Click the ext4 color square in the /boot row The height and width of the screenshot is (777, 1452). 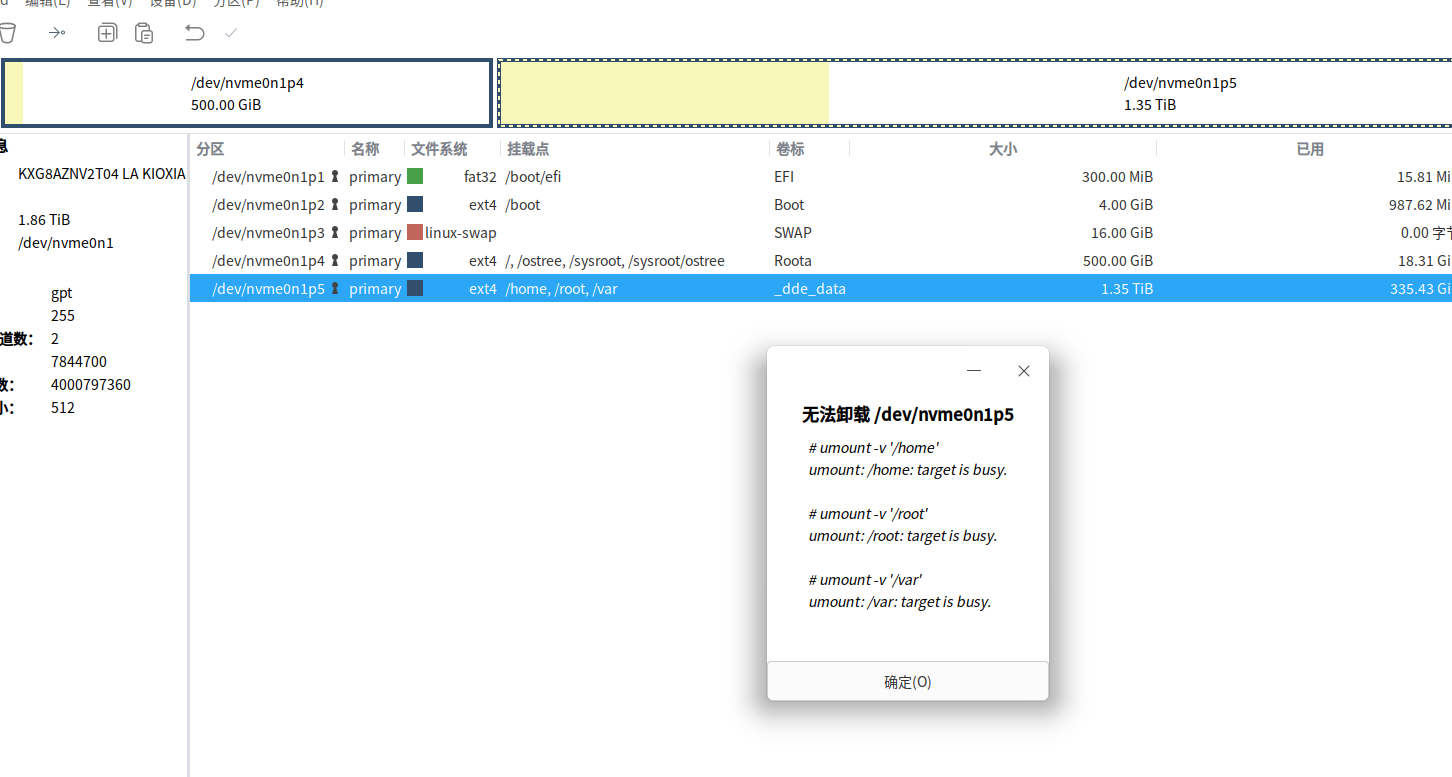coord(415,204)
